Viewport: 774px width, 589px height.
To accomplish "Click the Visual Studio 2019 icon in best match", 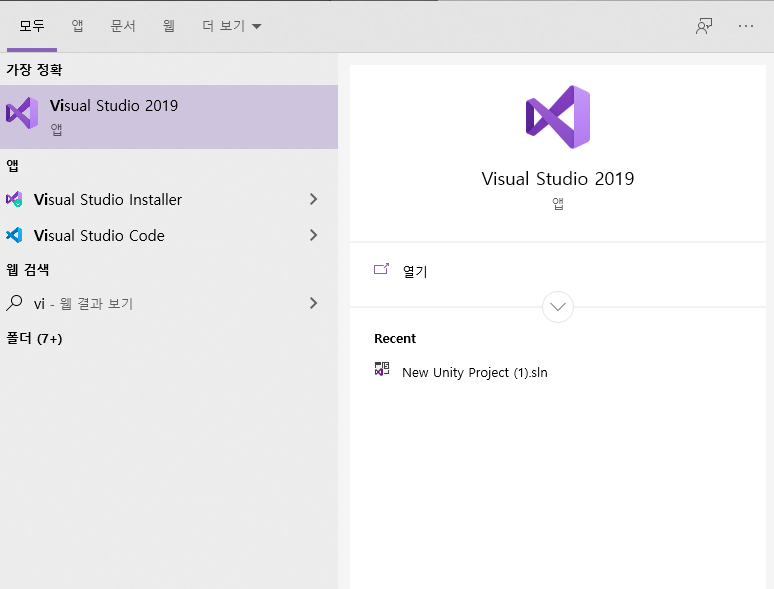I will (x=22, y=113).
